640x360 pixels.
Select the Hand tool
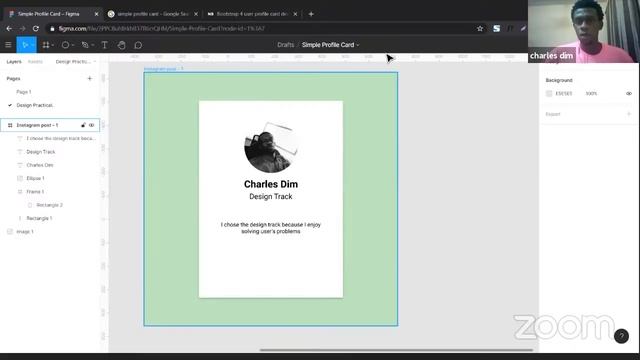122,45
